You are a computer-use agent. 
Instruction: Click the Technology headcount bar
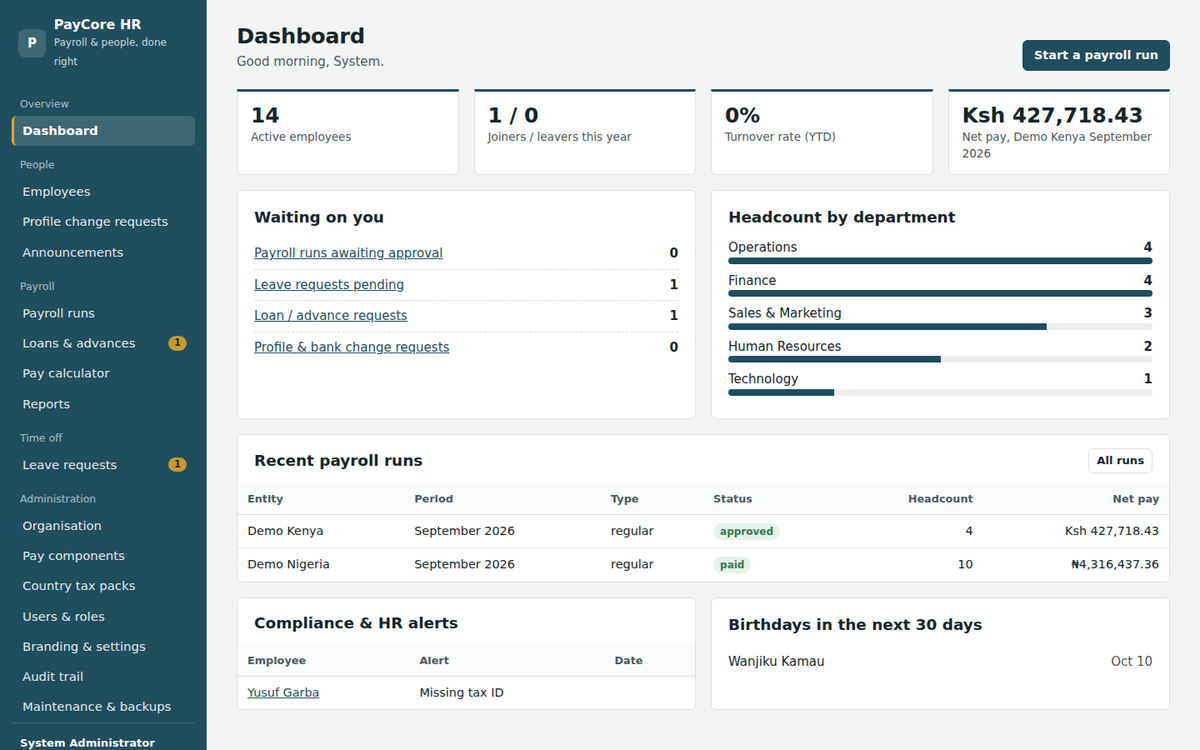click(x=940, y=393)
